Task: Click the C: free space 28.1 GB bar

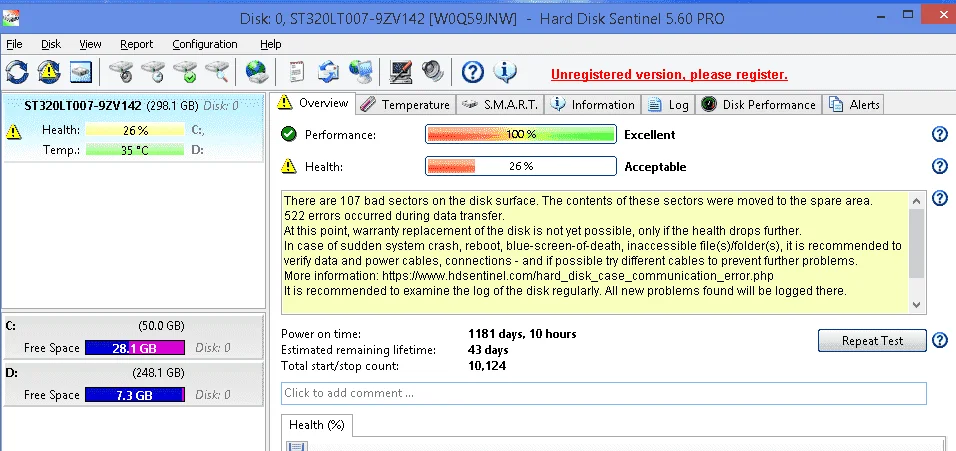Action: coord(135,348)
